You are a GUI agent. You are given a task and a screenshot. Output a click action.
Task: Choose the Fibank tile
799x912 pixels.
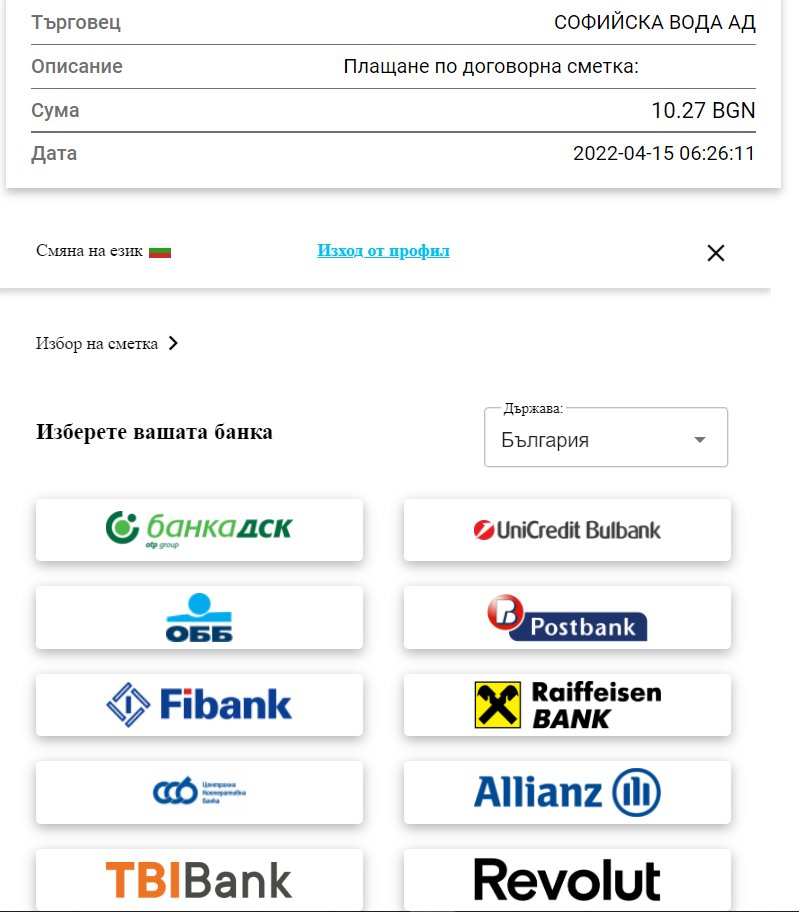pos(199,704)
